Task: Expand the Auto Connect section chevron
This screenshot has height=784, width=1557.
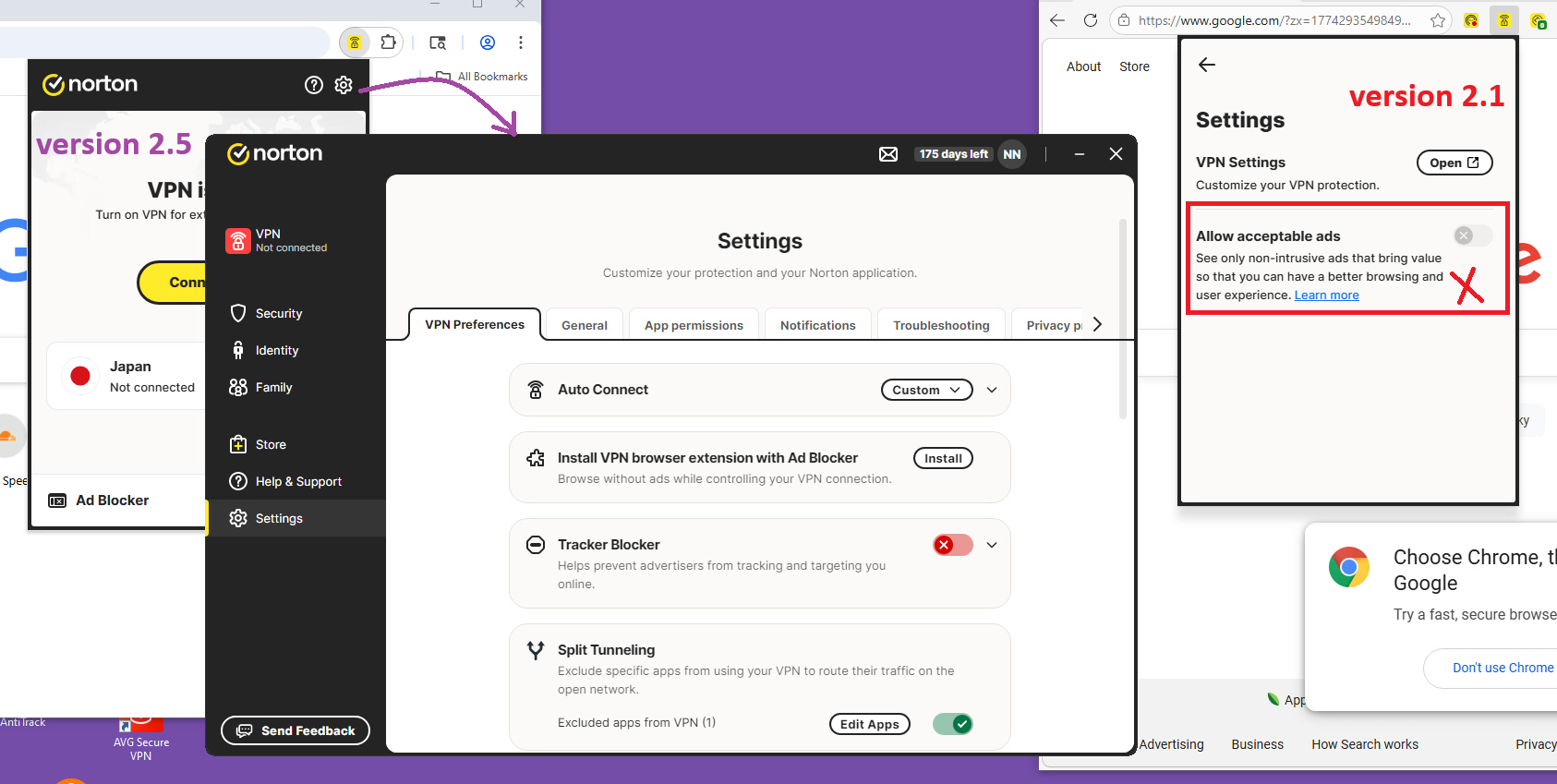Action: [x=992, y=390]
